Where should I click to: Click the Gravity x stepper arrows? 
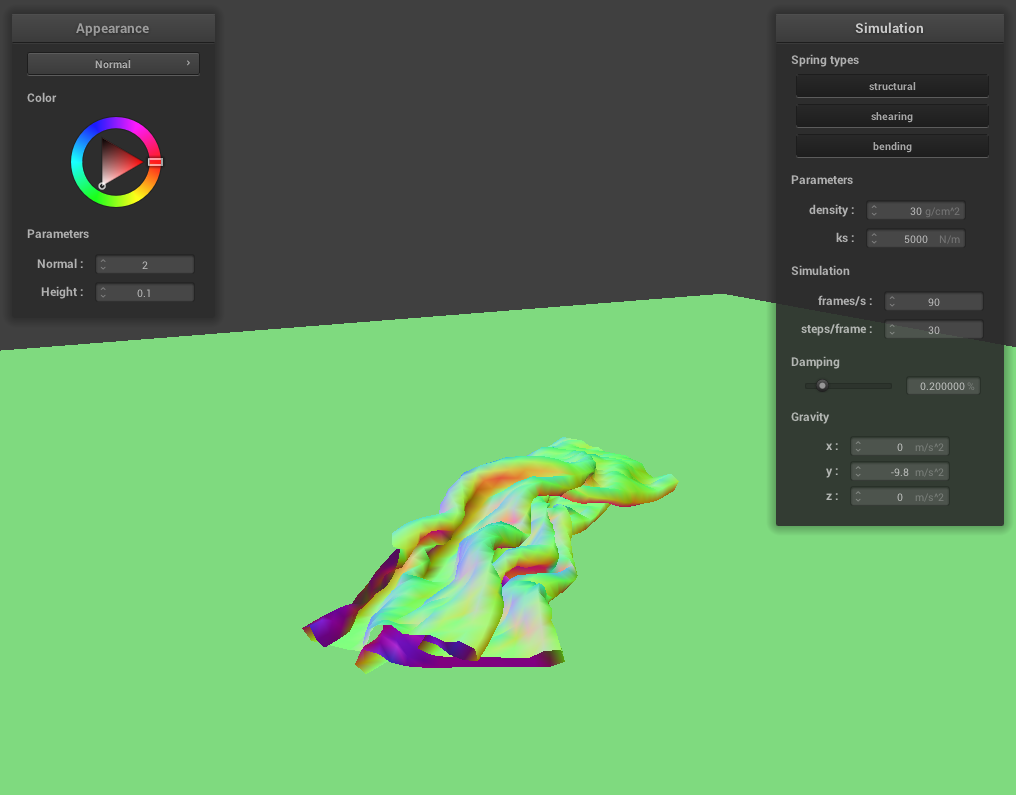click(858, 446)
